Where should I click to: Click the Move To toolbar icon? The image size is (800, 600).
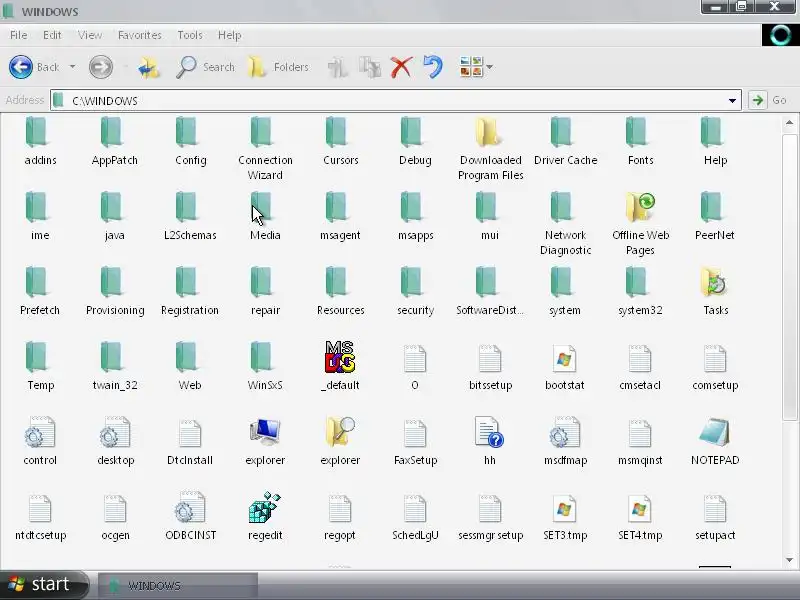[338, 67]
